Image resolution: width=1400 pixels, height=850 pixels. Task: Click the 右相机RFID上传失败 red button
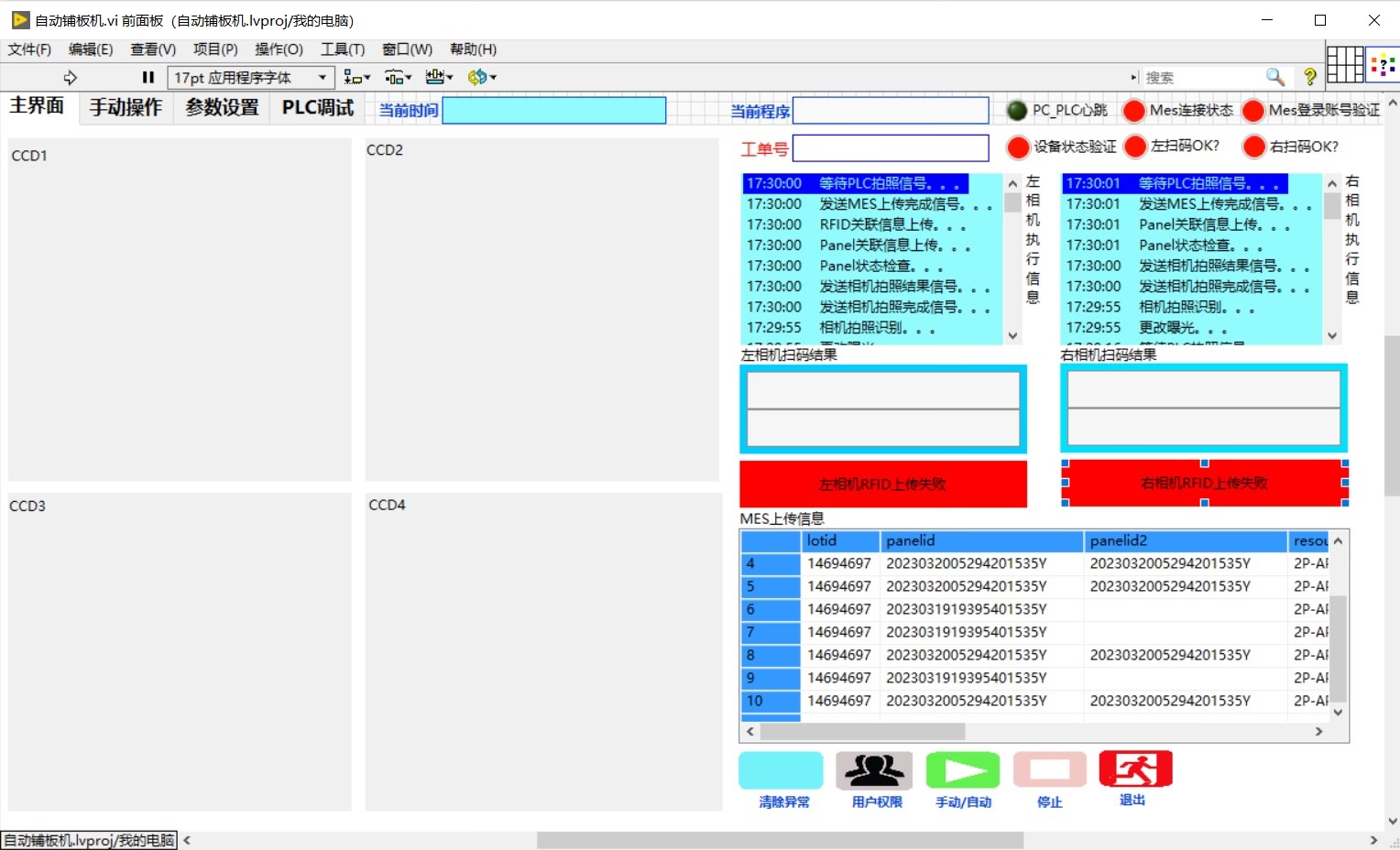[1204, 483]
